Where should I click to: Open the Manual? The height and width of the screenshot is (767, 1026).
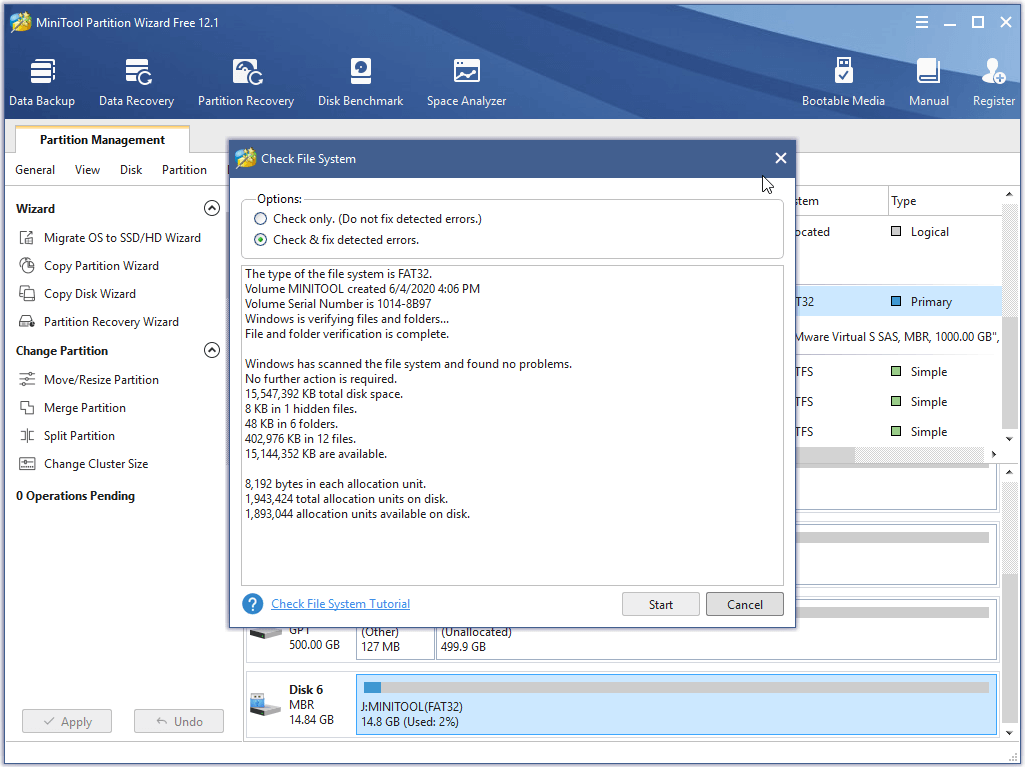click(929, 82)
